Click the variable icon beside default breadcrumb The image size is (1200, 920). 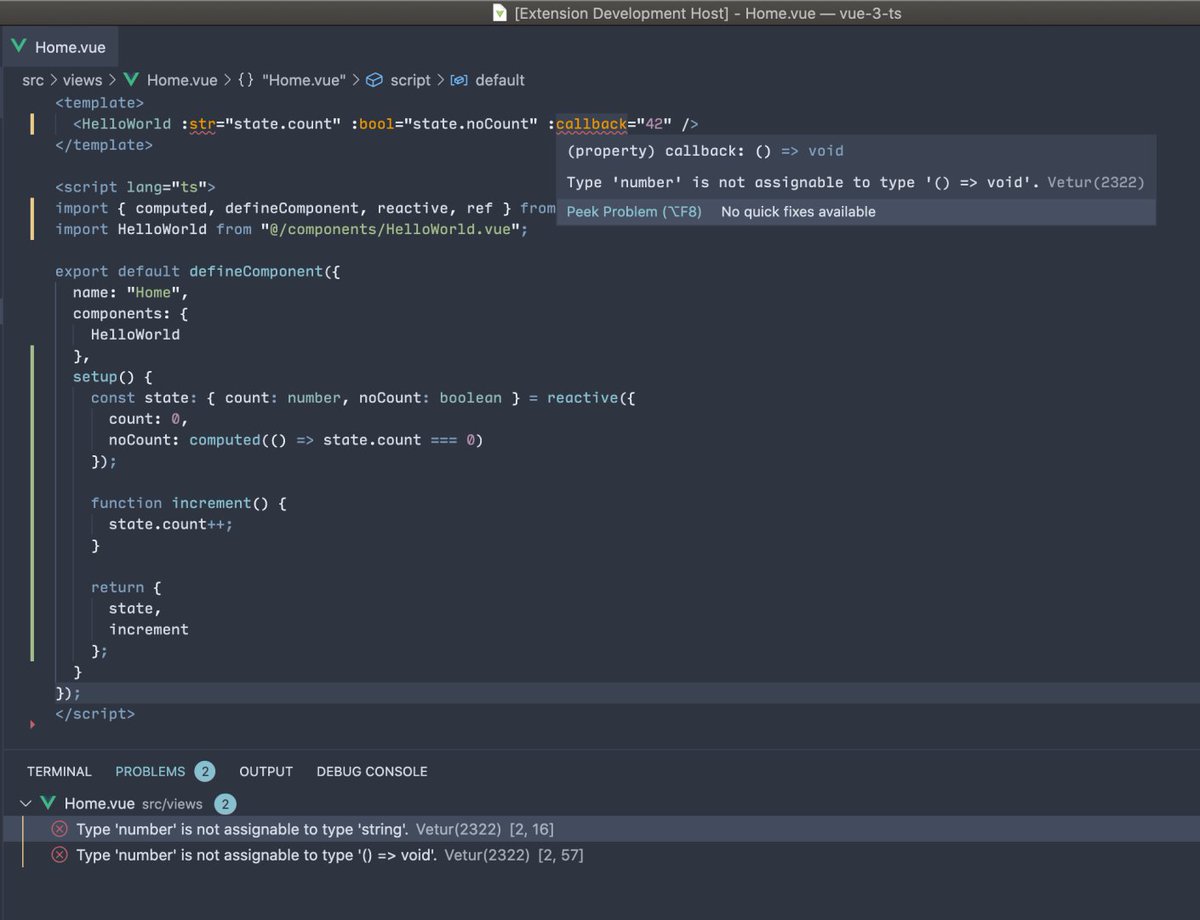coord(459,80)
